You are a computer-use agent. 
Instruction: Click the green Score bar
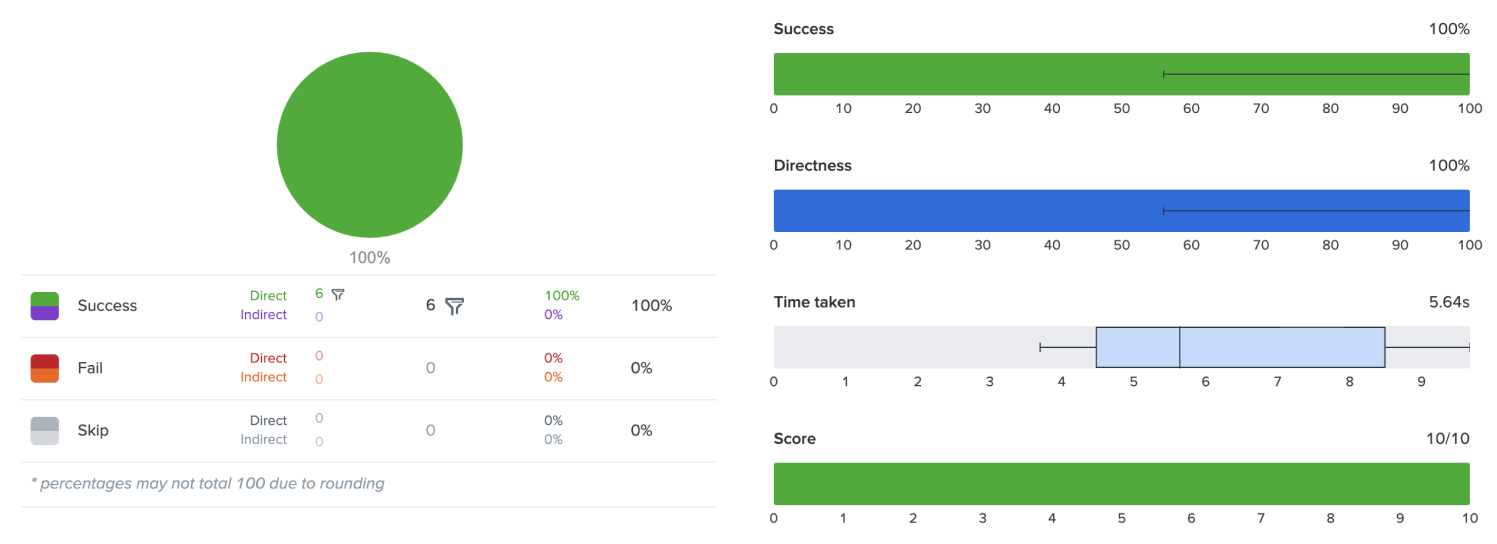tap(1121, 484)
